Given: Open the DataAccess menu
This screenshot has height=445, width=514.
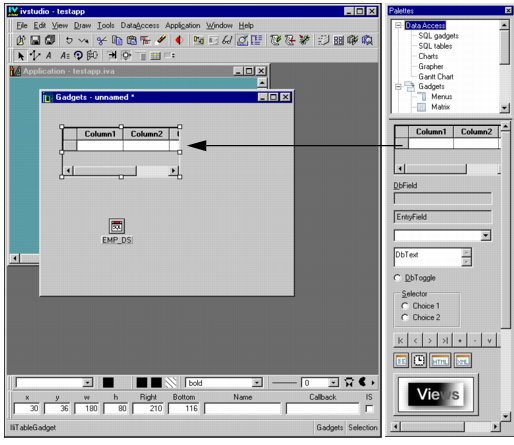Looking at the screenshot, I should 140,25.
